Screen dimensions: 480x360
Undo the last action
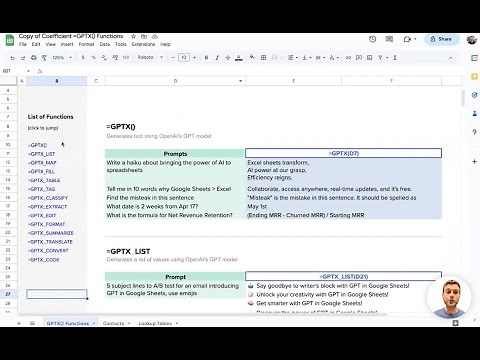coord(12,58)
